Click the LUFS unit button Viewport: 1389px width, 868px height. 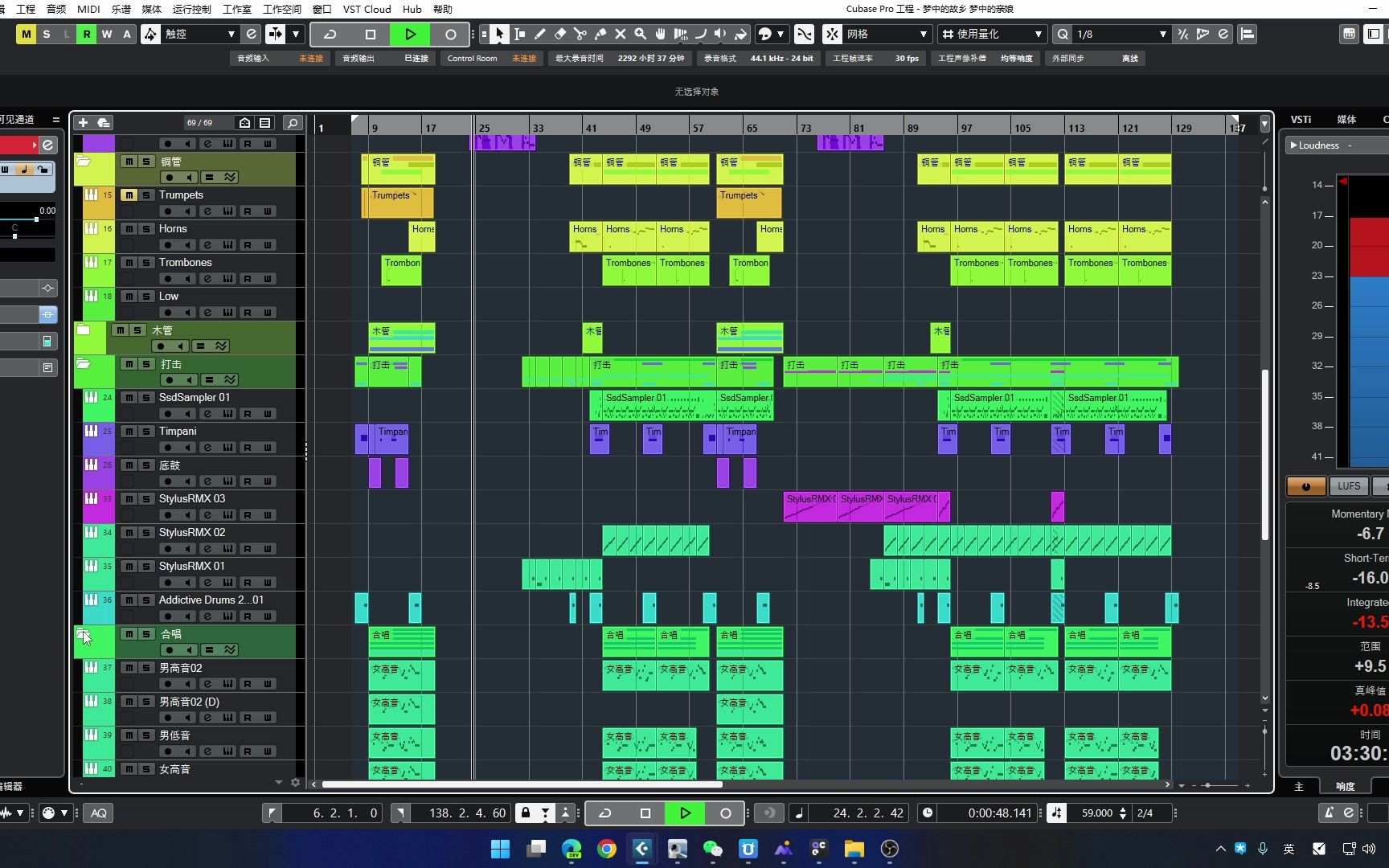pos(1349,486)
